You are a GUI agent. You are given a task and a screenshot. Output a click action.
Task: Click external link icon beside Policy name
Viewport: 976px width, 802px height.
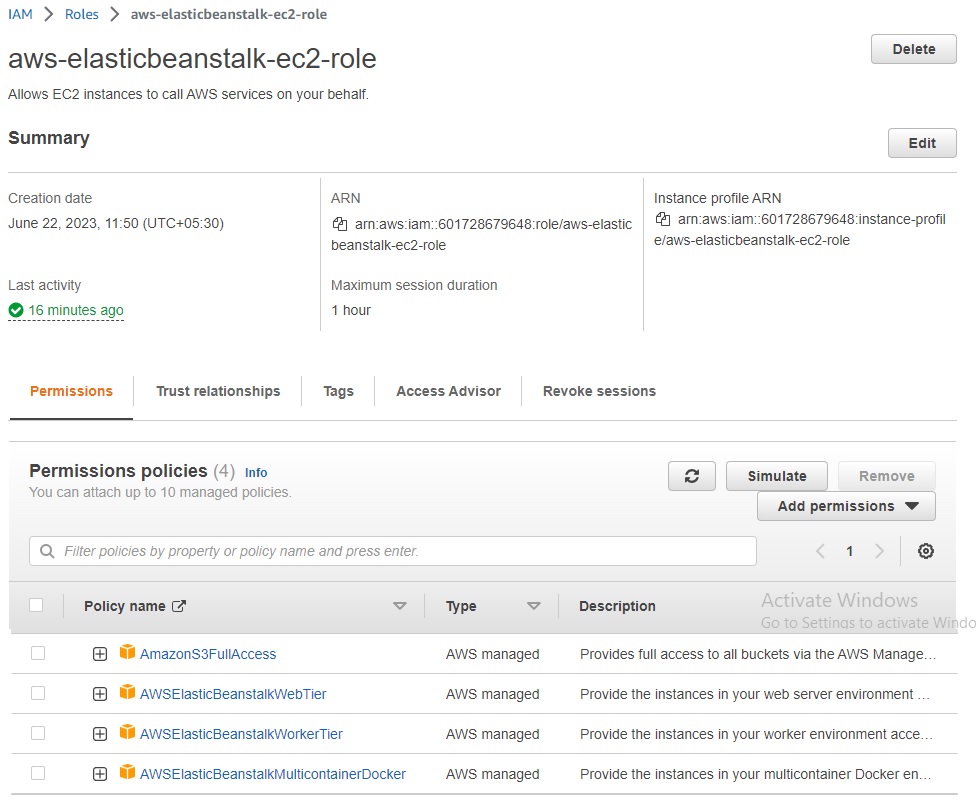[179, 606]
